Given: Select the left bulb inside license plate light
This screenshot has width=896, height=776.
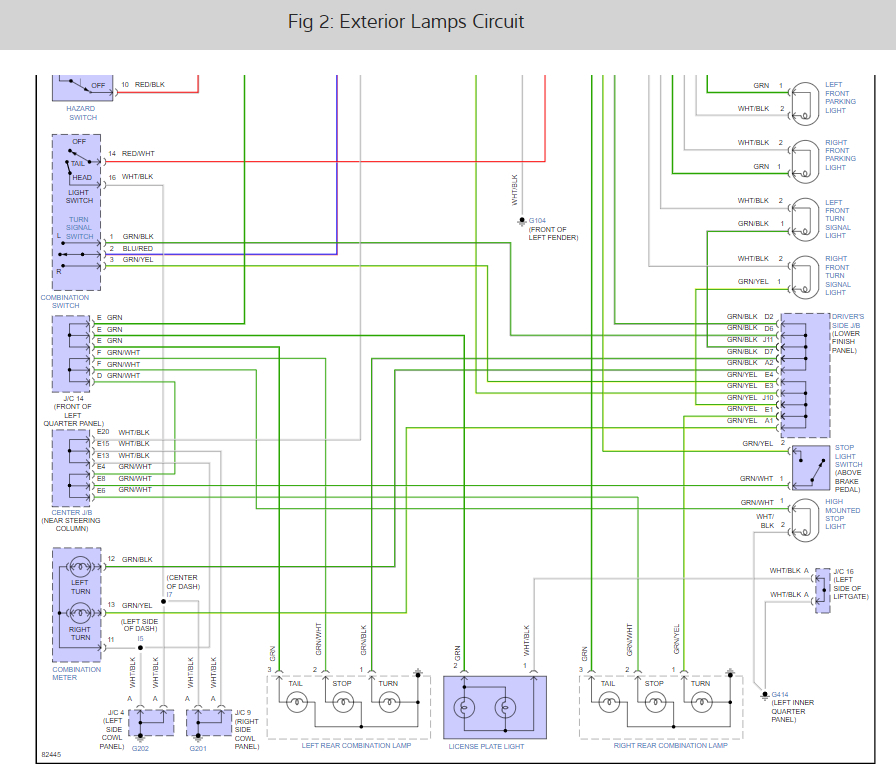Looking at the screenshot, I should (464, 709).
